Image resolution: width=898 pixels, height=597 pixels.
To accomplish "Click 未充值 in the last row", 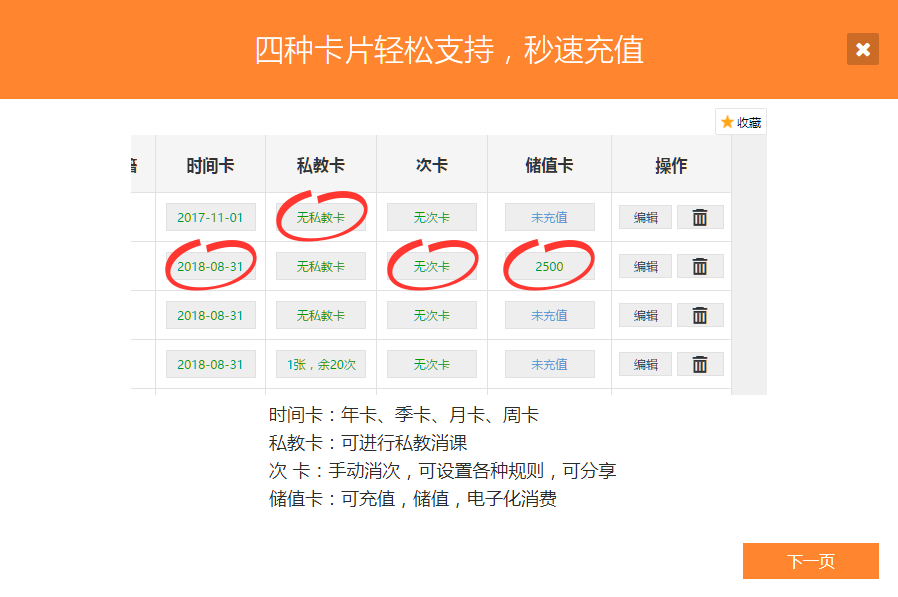I will (x=549, y=364).
